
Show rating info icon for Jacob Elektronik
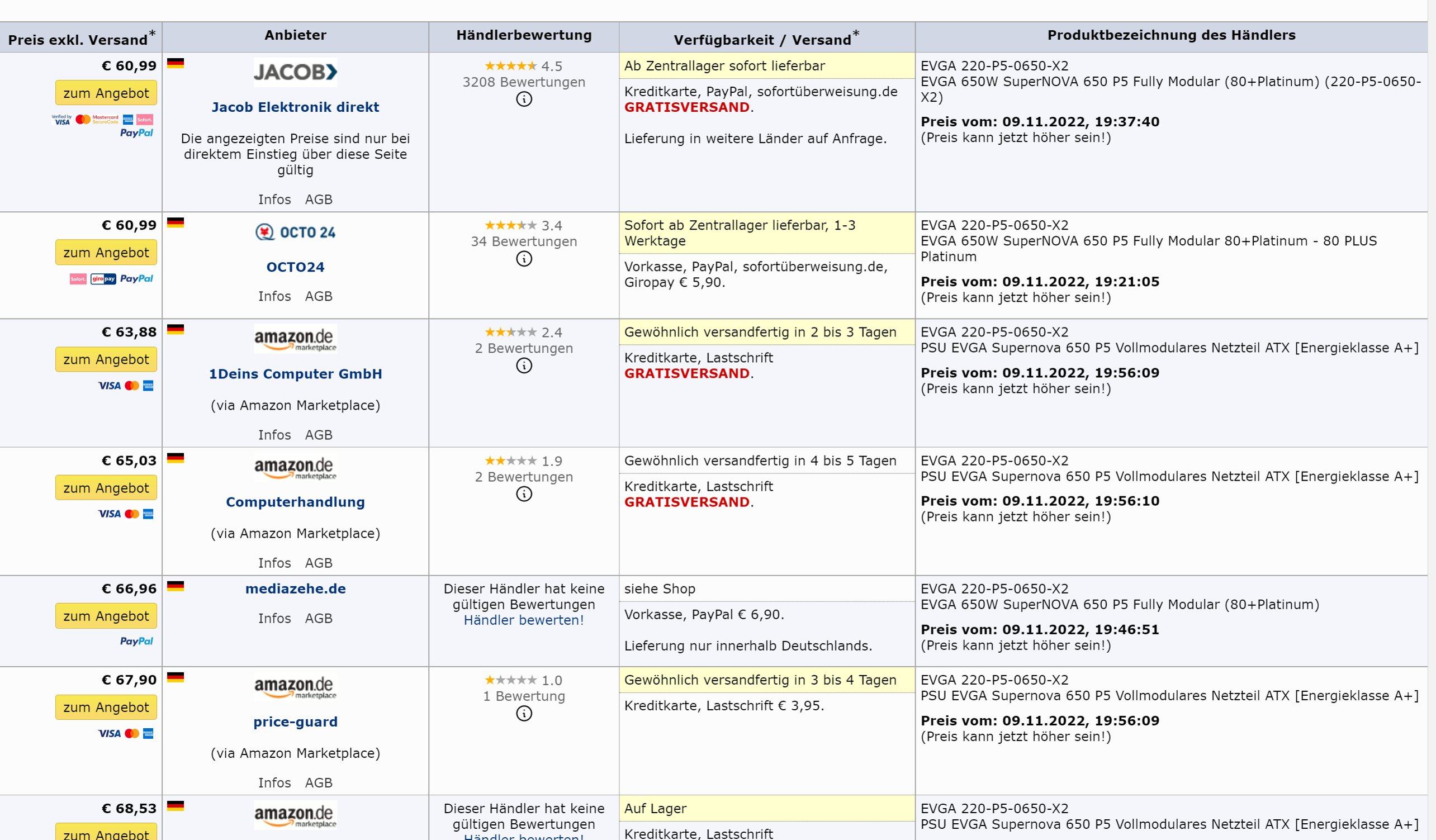(x=524, y=99)
